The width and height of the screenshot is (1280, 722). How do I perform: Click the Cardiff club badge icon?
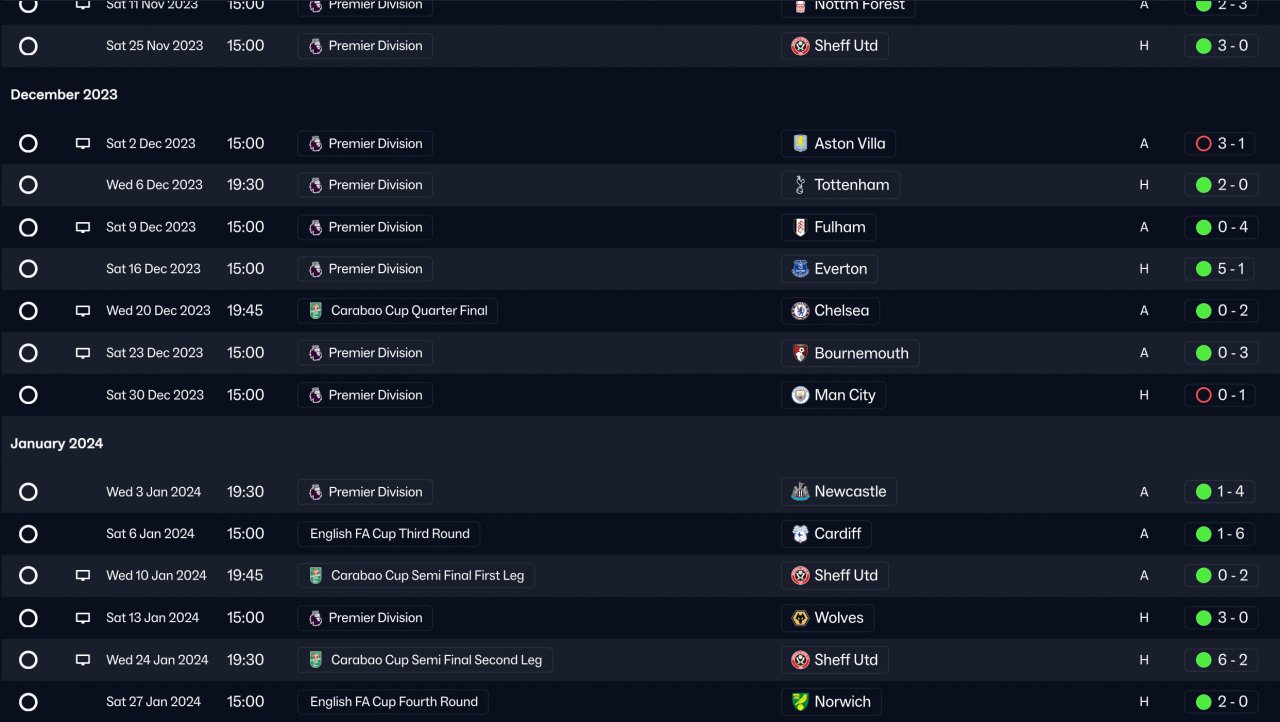[800, 534]
